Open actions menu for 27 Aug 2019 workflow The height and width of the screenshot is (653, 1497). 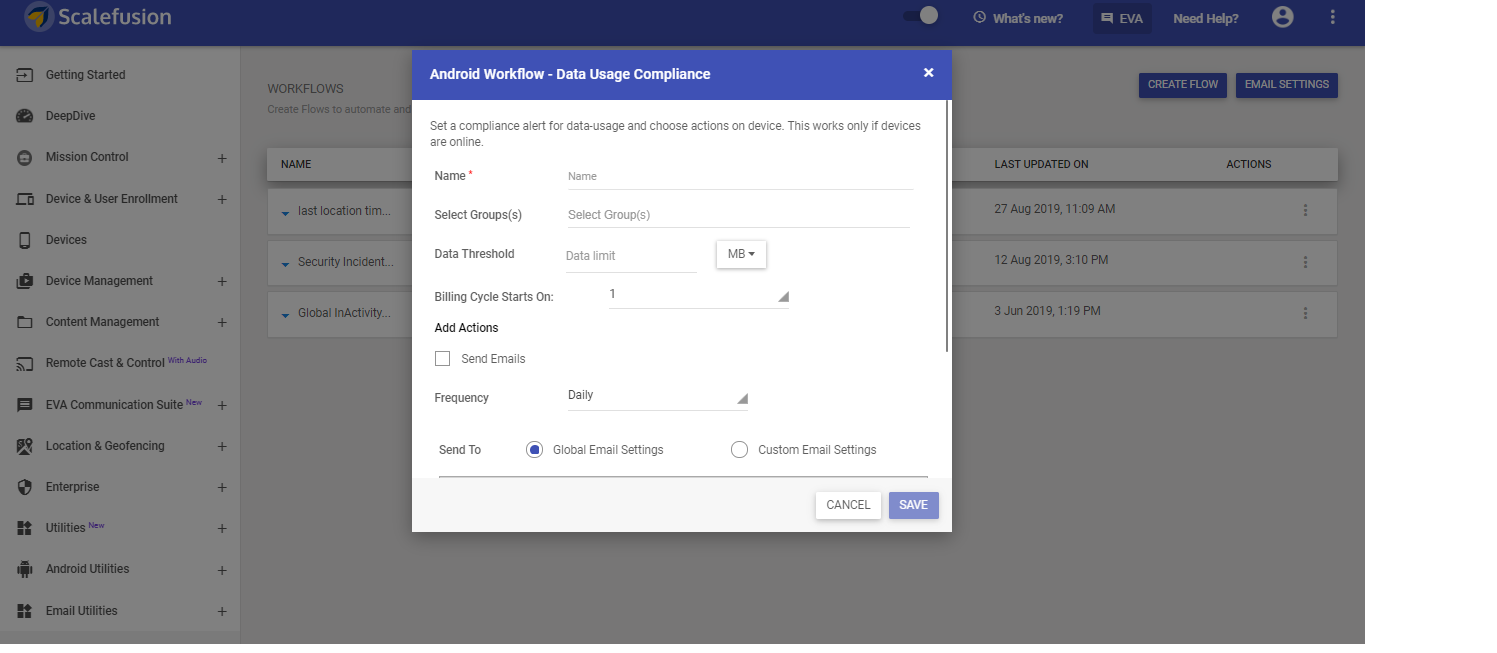1305,210
